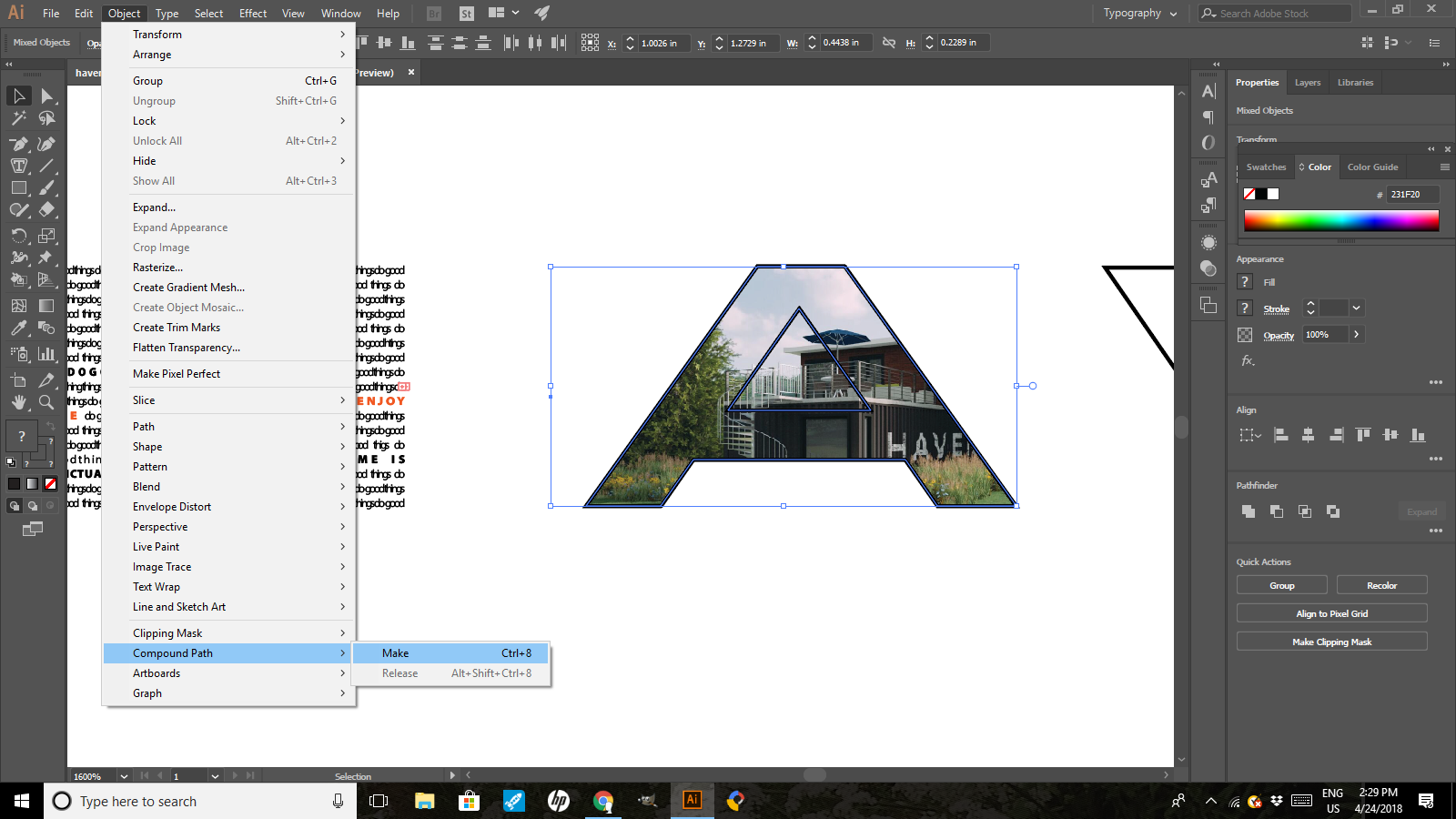The height and width of the screenshot is (819, 1456).
Task: Enable Draw Behind mode
Action: (x=33, y=506)
